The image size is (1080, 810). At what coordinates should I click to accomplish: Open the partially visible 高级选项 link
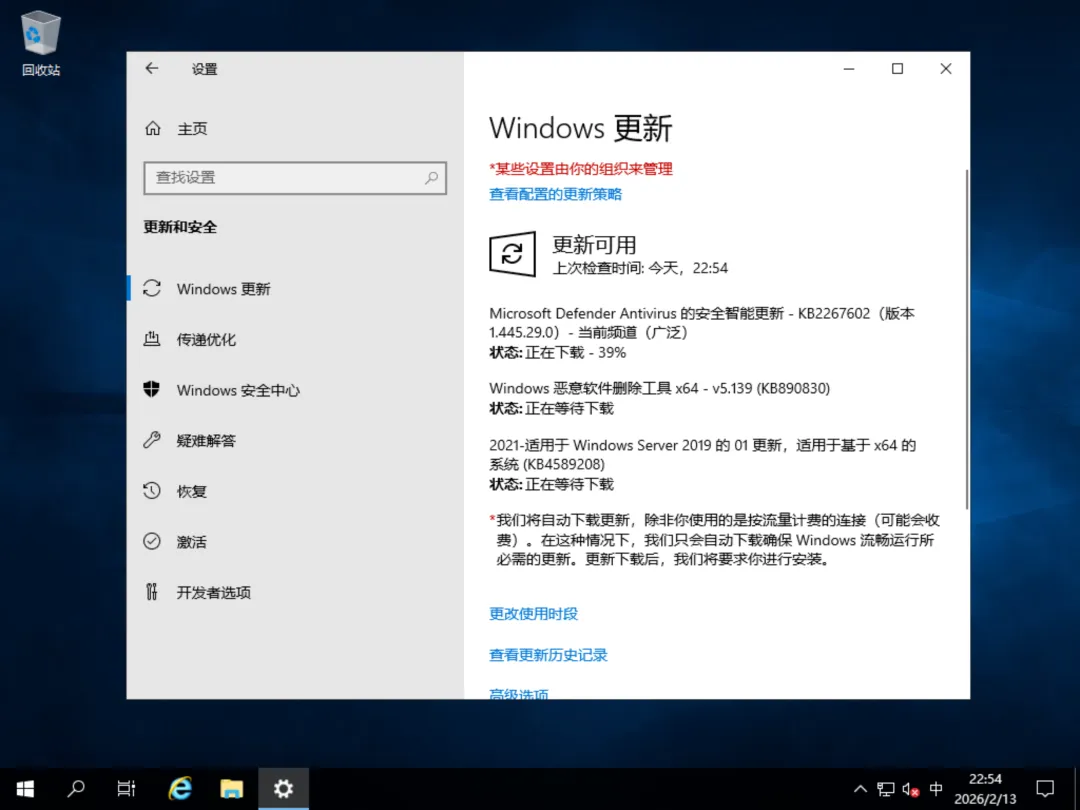pos(519,694)
